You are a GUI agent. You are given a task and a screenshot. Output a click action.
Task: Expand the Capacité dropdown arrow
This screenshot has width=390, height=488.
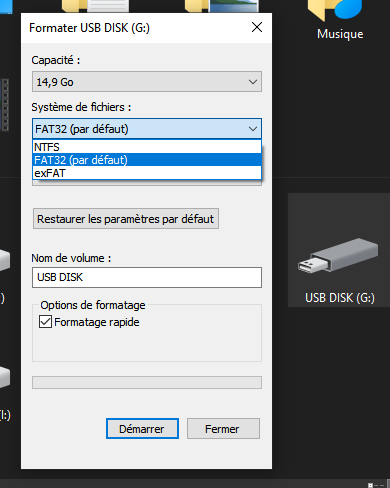tap(253, 82)
